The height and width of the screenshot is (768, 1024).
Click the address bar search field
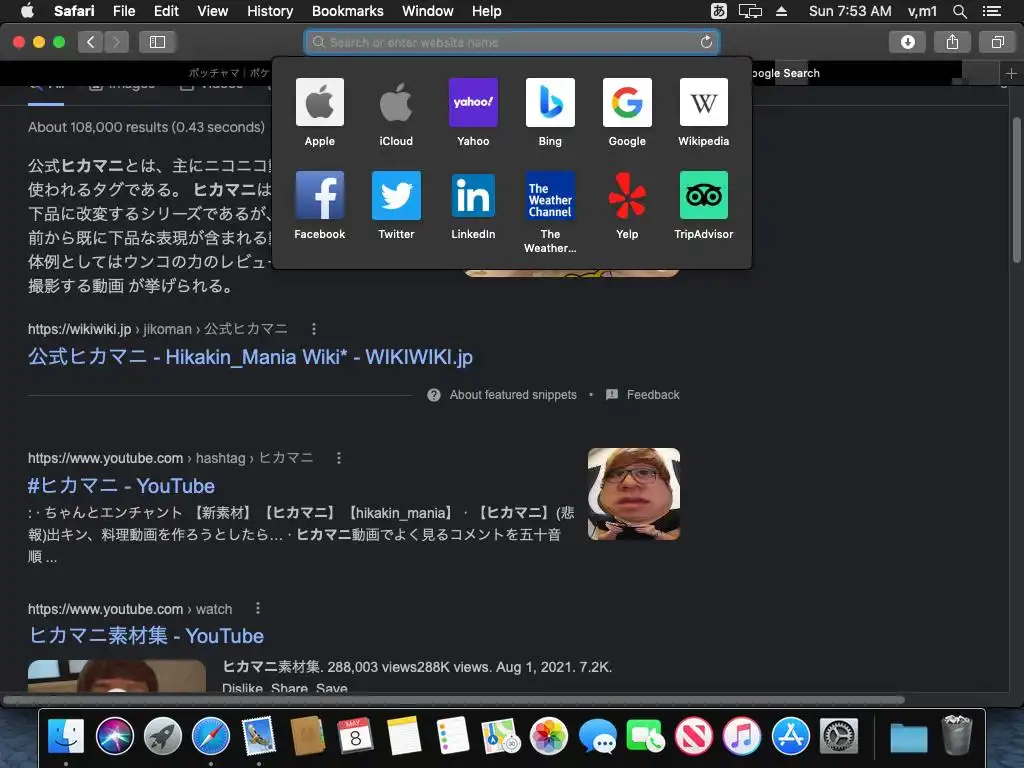pyautogui.click(x=512, y=42)
